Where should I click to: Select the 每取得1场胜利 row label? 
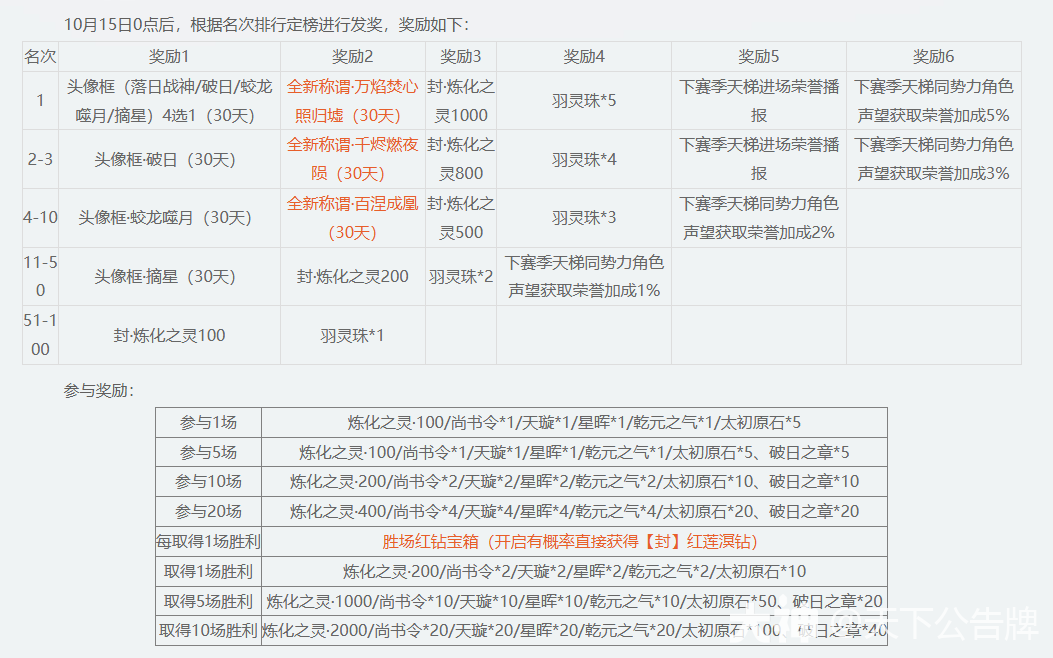point(208,542)
